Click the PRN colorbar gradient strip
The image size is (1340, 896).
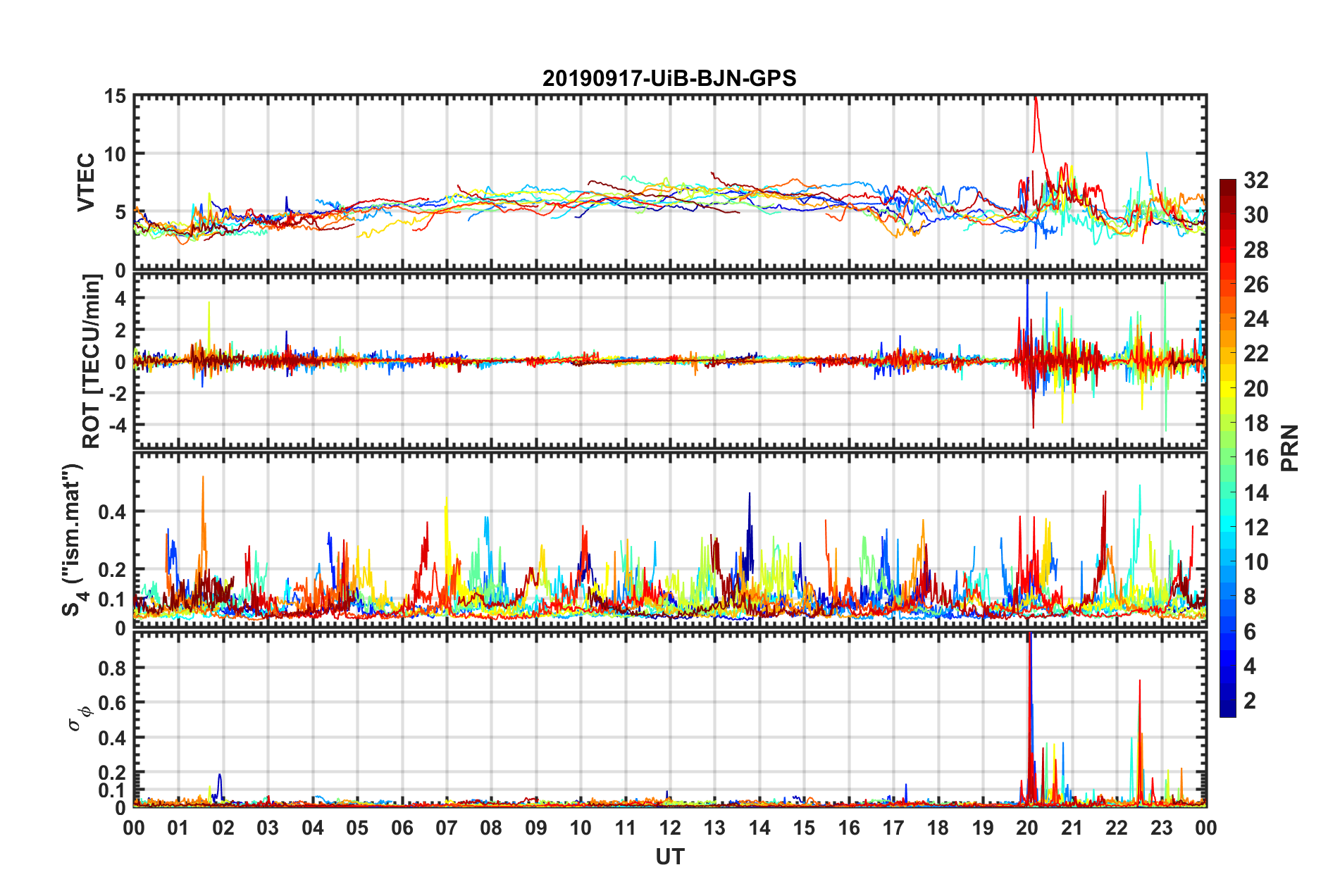pos(1227,448)
